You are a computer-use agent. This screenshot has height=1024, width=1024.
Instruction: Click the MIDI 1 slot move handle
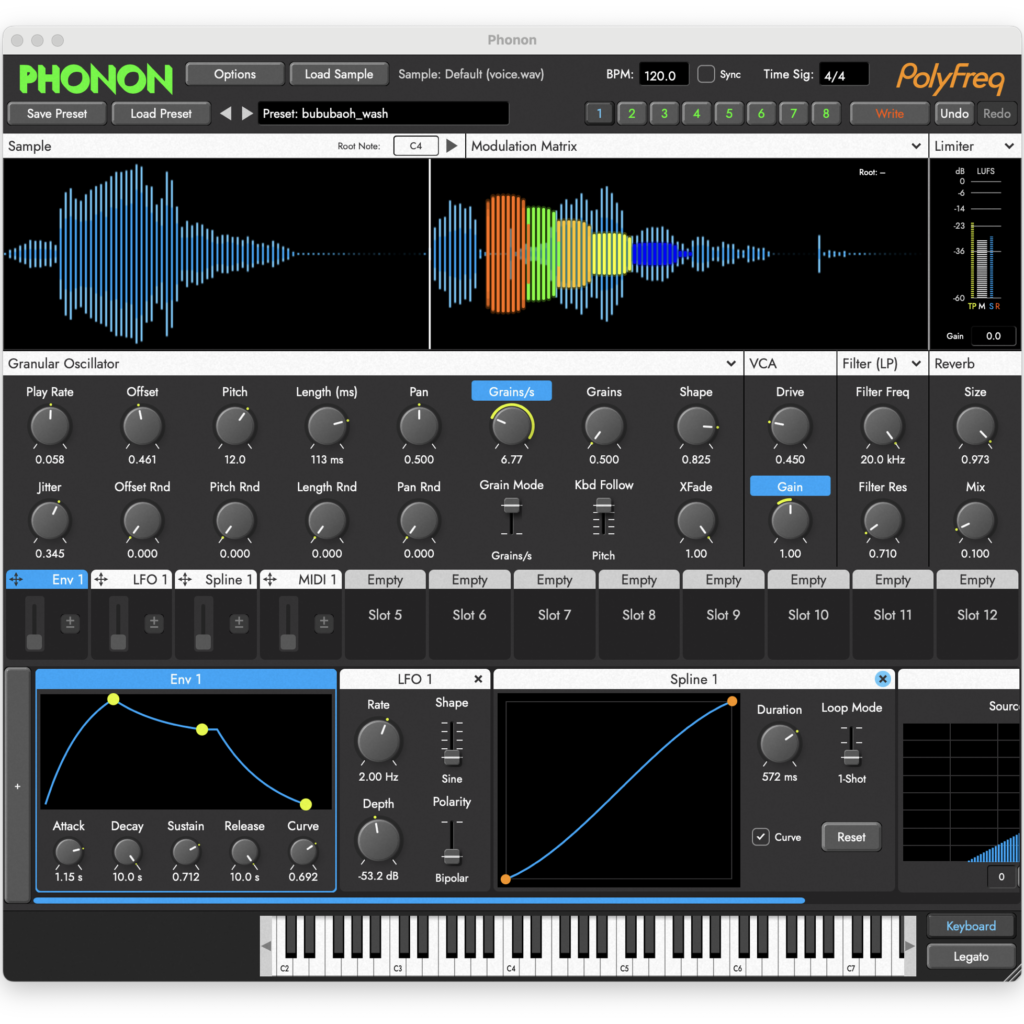tap(270, 579)
